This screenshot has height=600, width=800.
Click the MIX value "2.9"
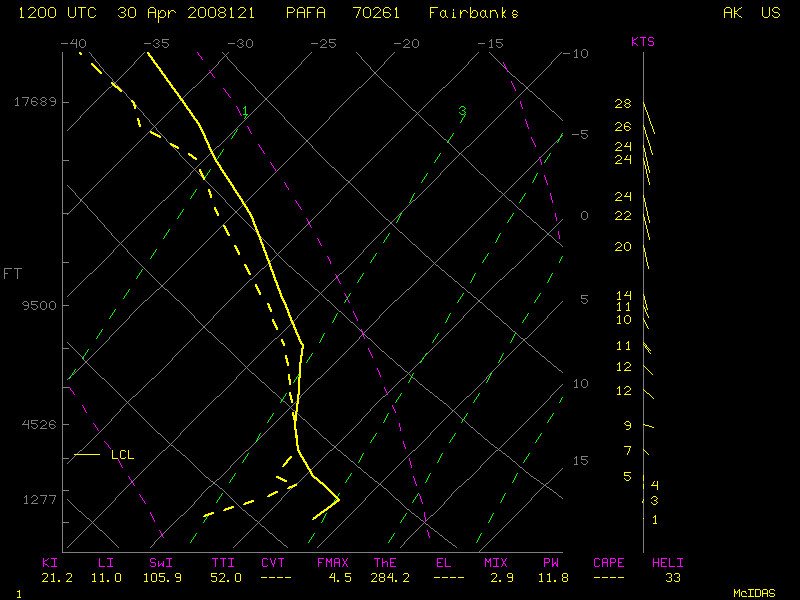click(502, 578)
